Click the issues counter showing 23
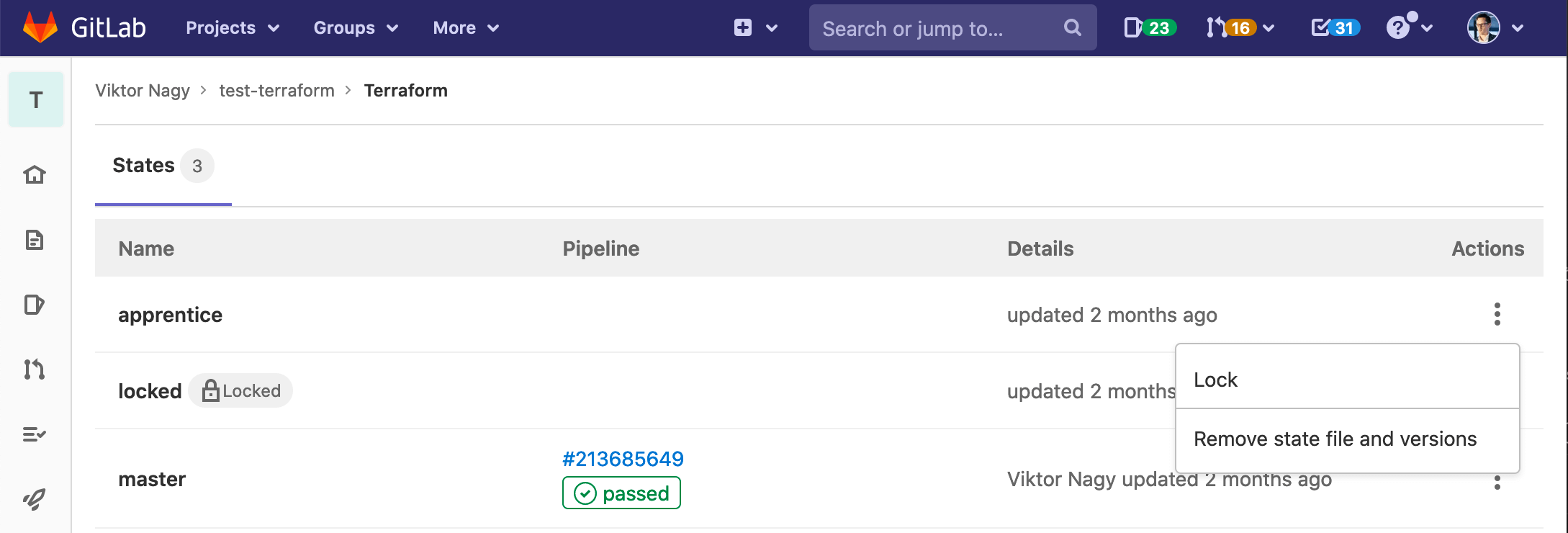The width and height of the screenshot is (1568, 533). pyautogui.click(x=1148, y=27)
